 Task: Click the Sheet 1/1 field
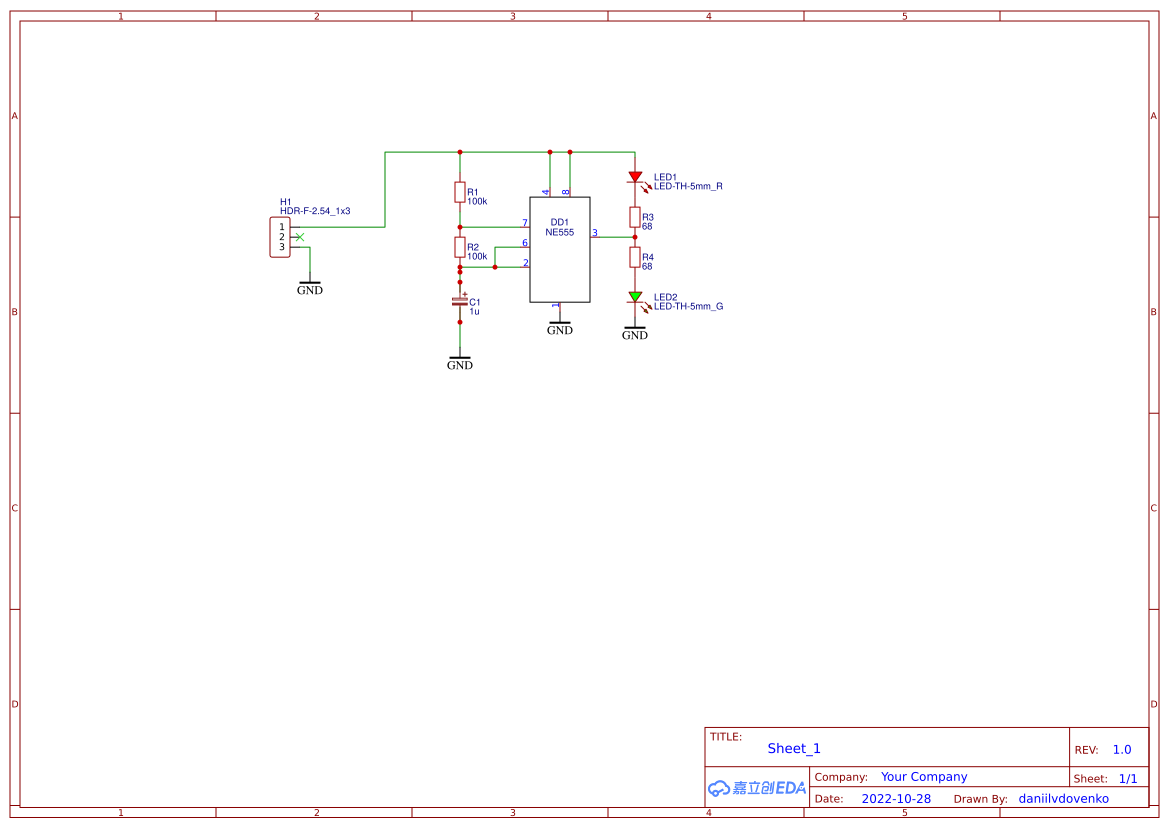[1129, 778]
